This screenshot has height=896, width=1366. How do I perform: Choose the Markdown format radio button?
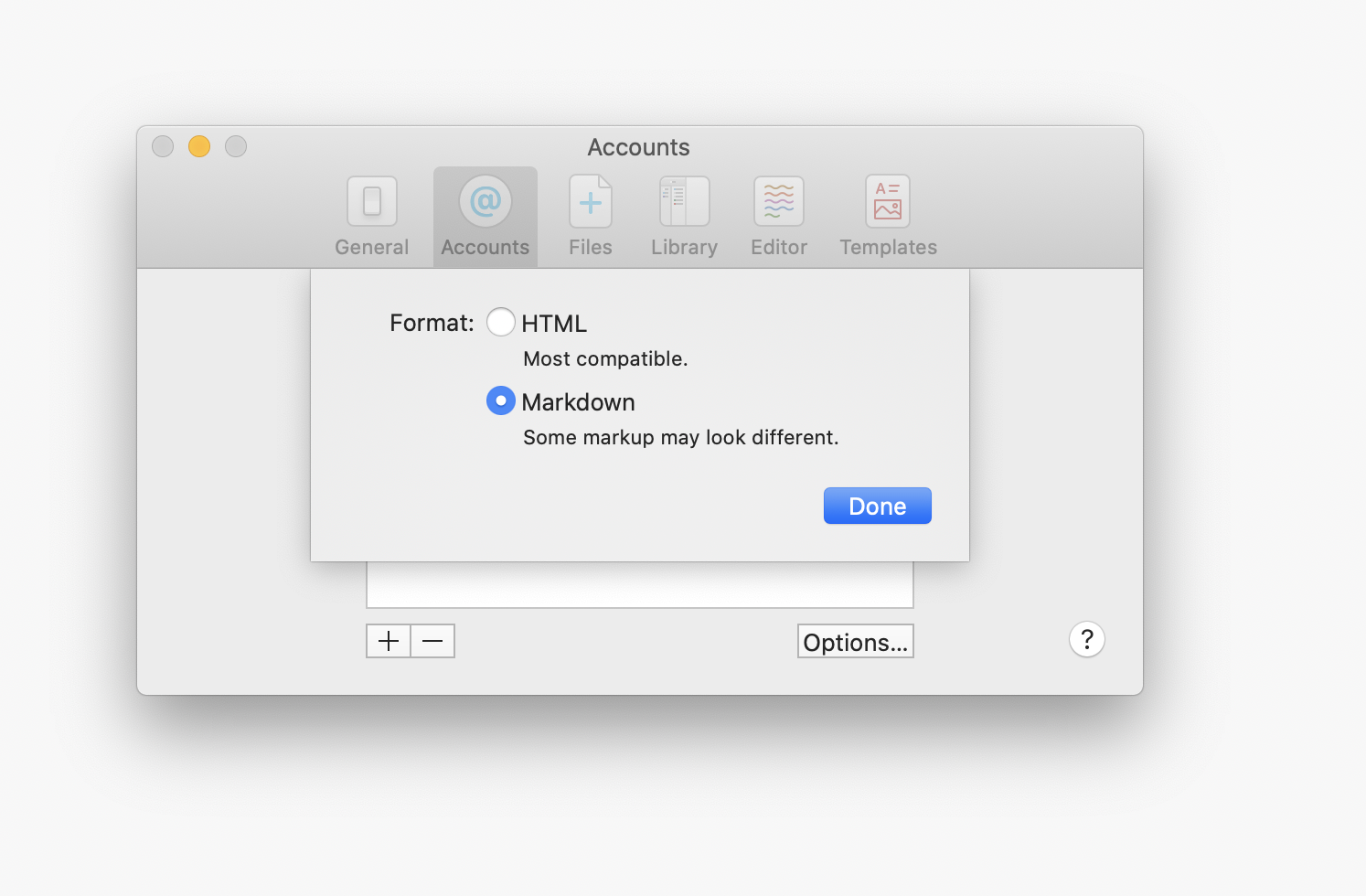[501, 400]
